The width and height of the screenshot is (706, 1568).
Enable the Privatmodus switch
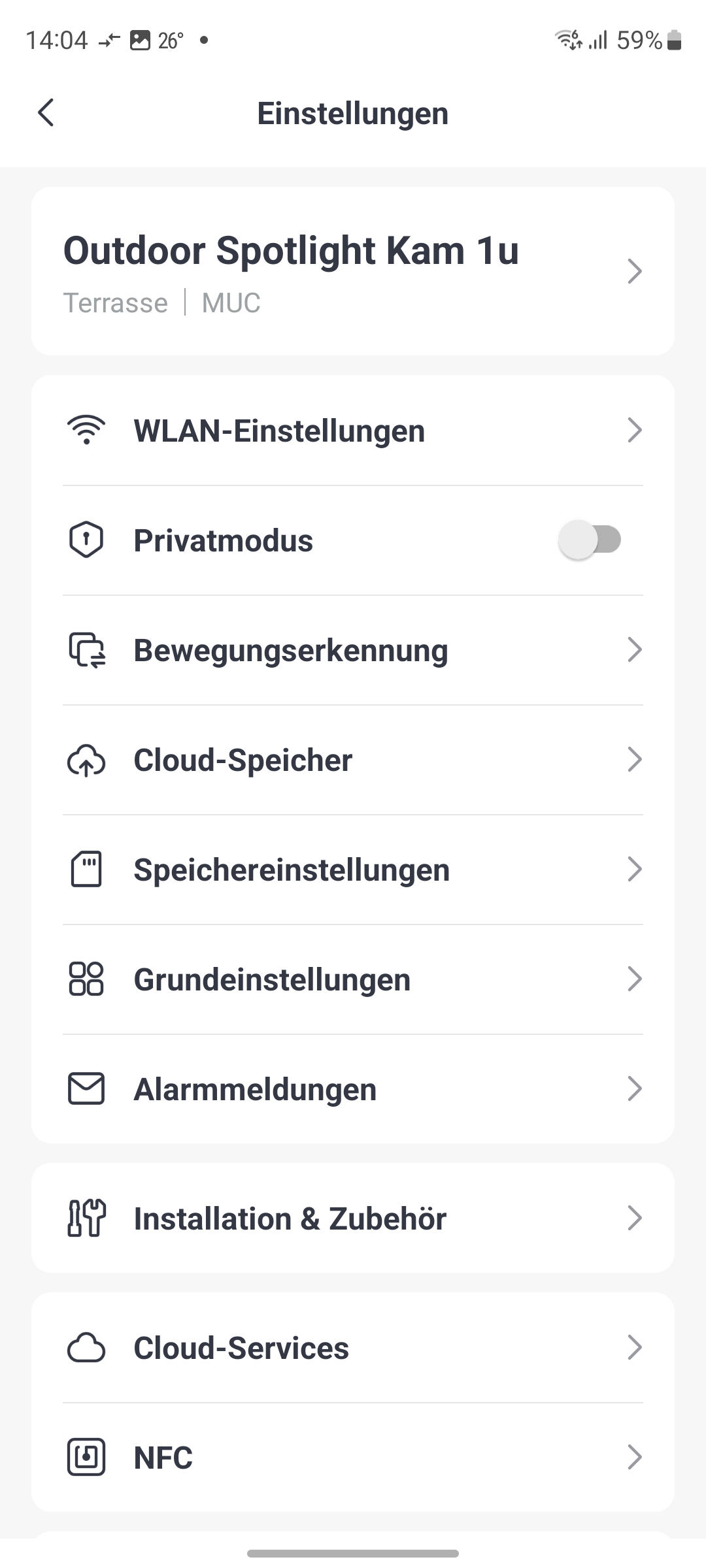click(590, 540)
